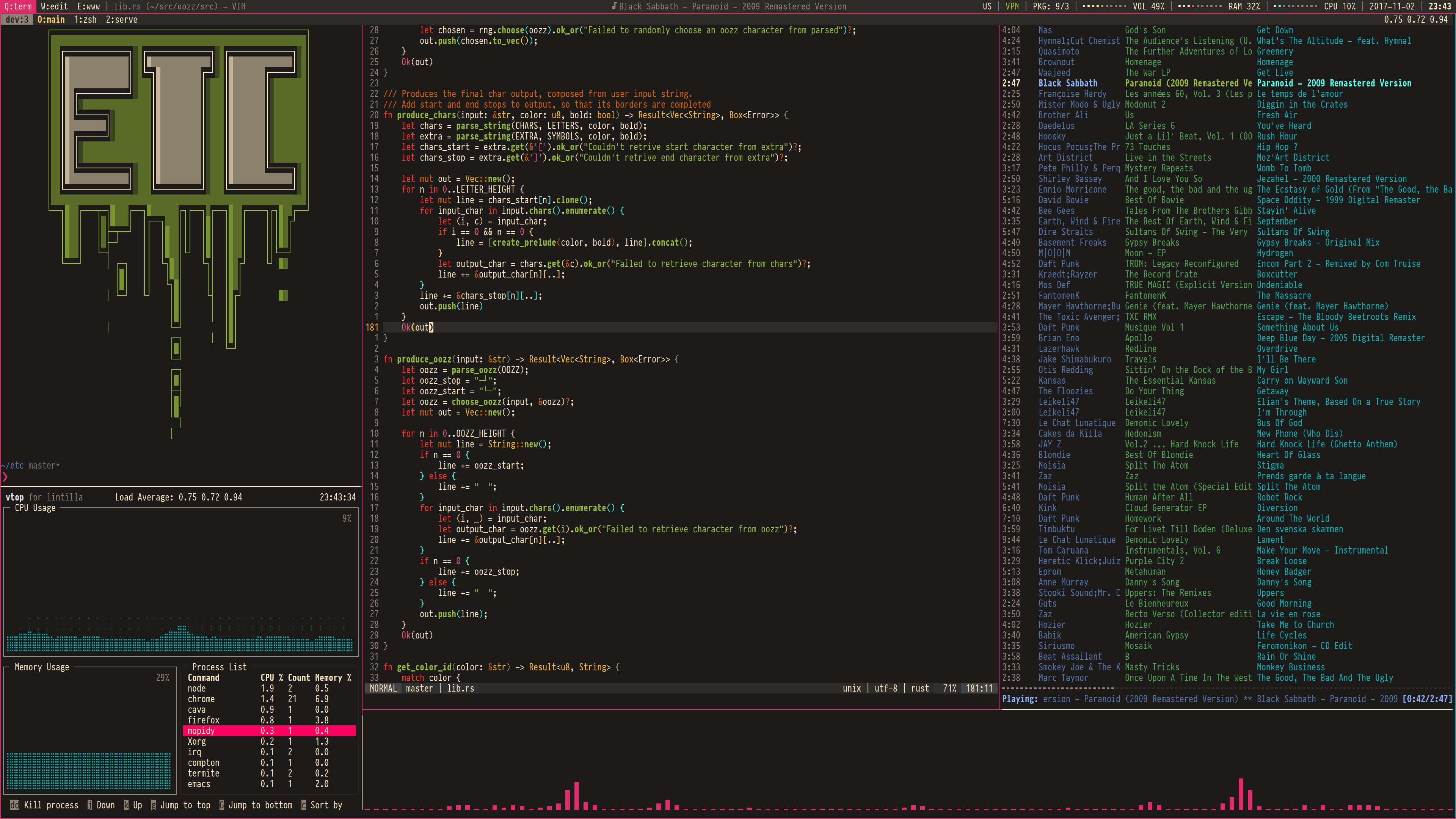Click the 'g' key icon for Jump to top

click(153, 805)
